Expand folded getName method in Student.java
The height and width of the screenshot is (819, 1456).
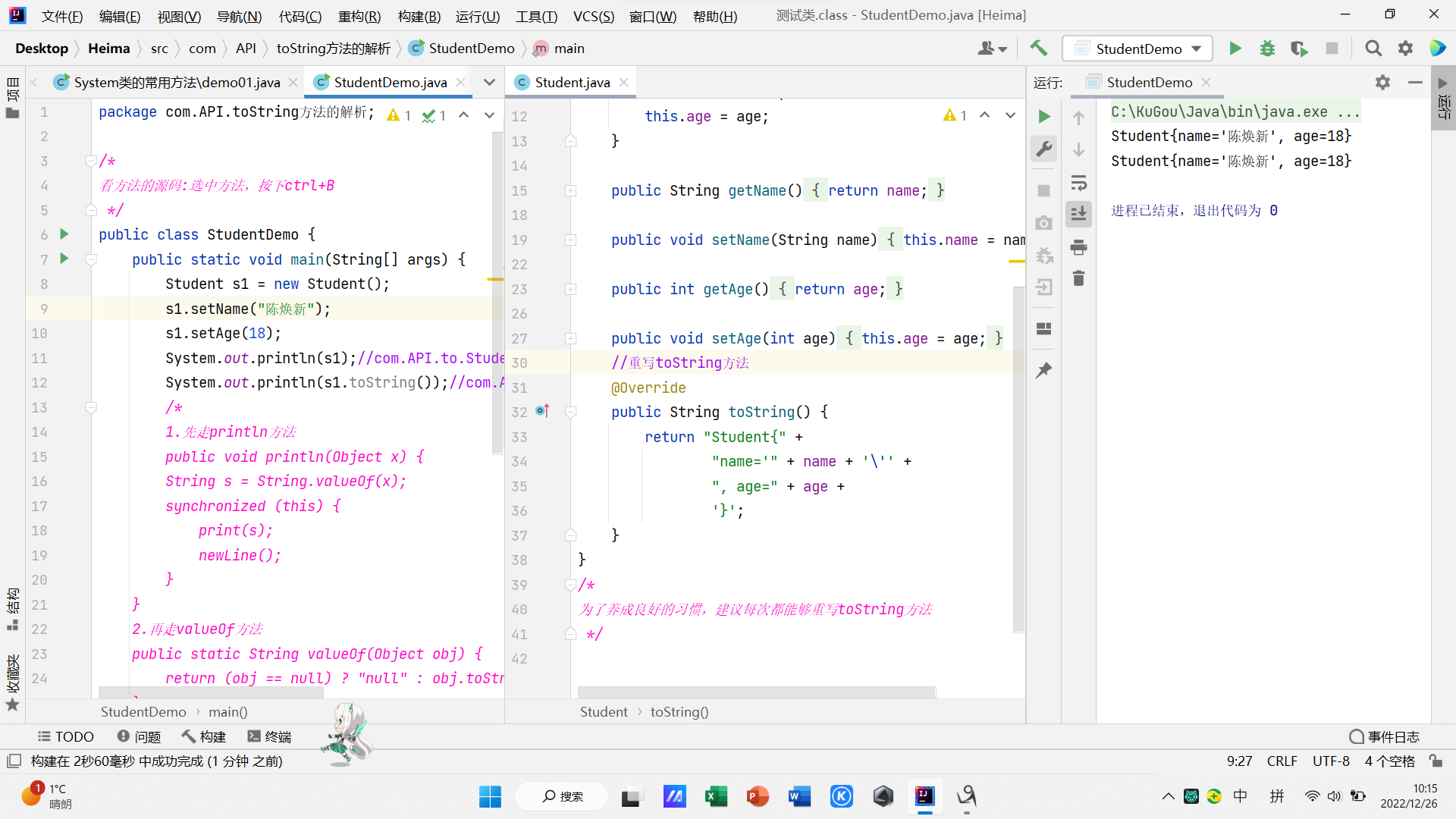click(x=570, y=191)
